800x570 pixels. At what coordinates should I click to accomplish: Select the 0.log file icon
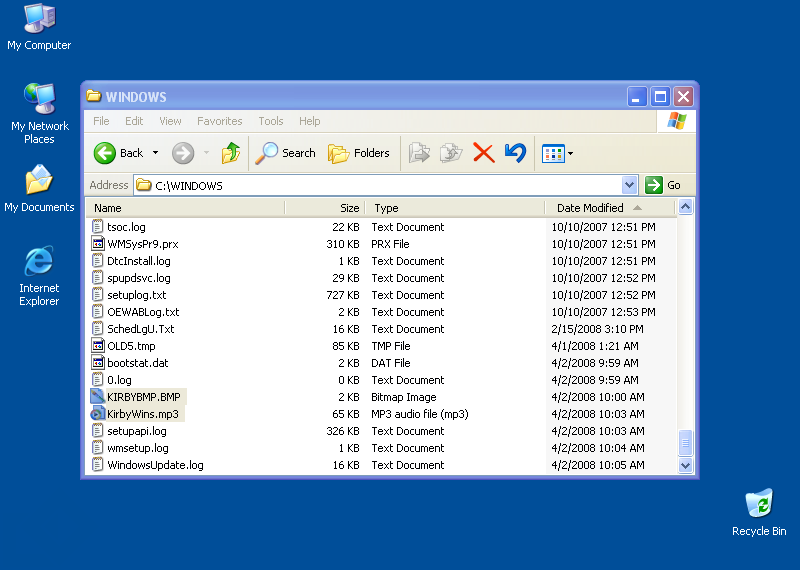(97, 380)
